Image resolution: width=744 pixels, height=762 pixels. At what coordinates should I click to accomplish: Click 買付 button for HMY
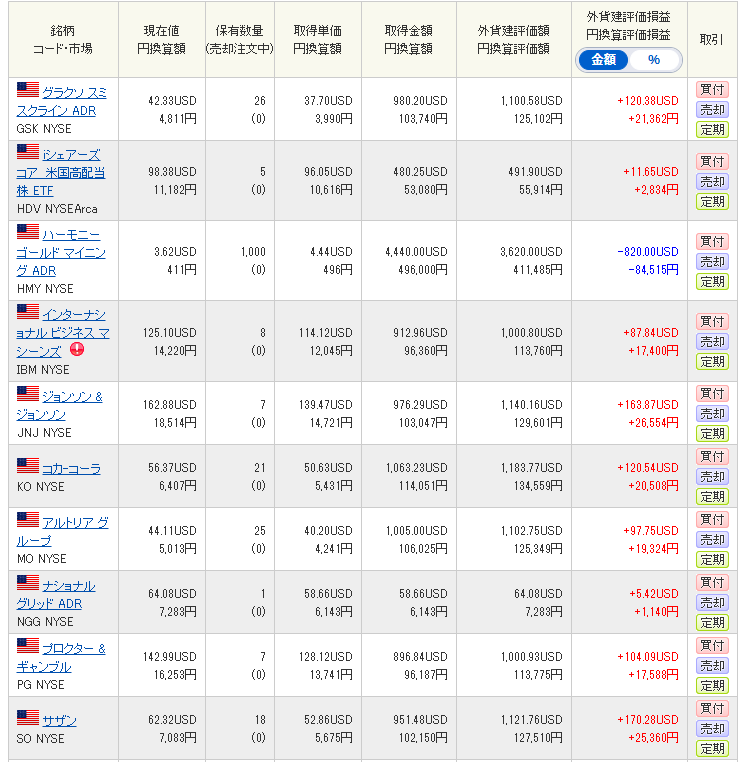pos(712,242)
